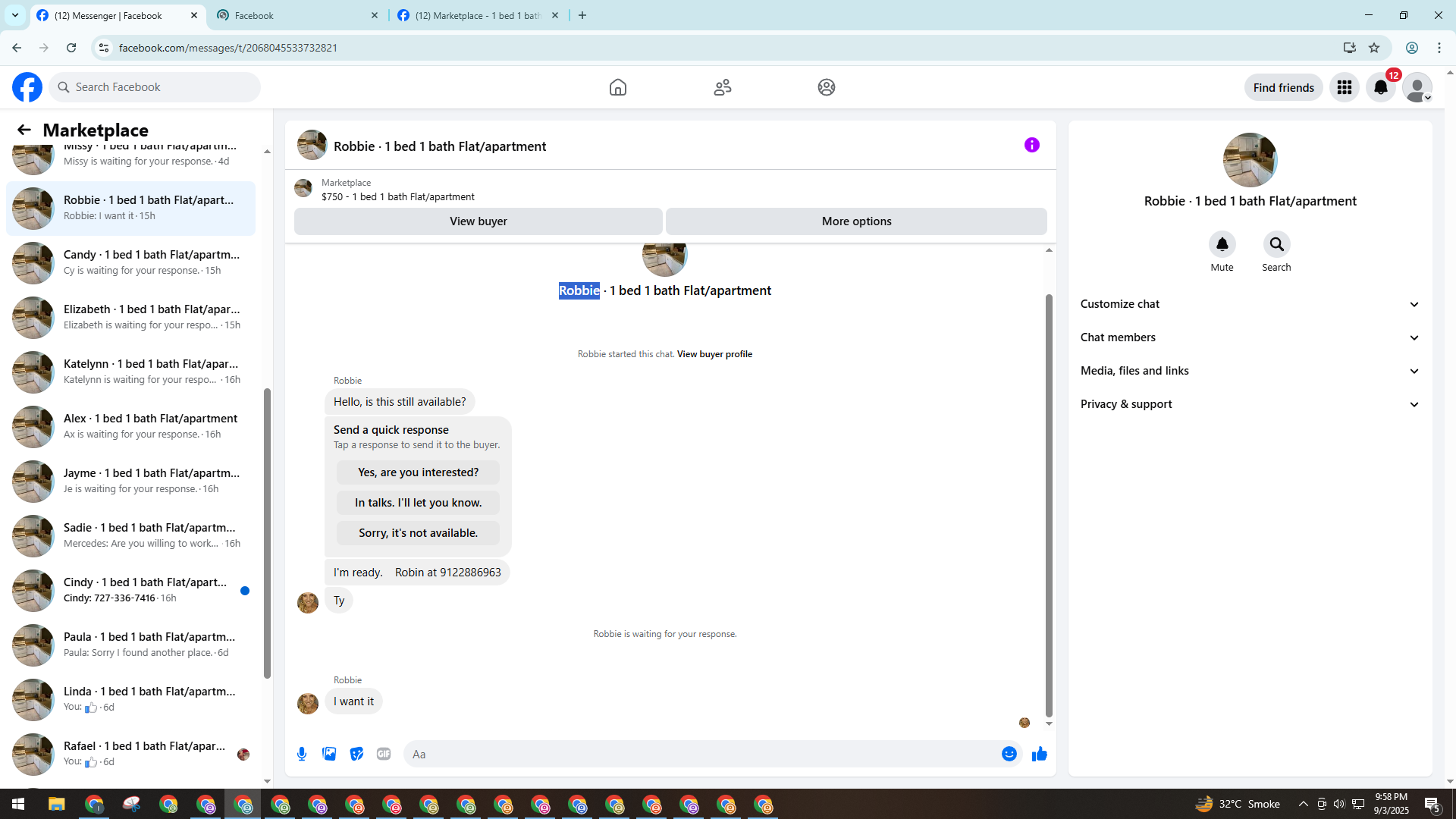Open conversation information icon in chat header

point(1032,145)
